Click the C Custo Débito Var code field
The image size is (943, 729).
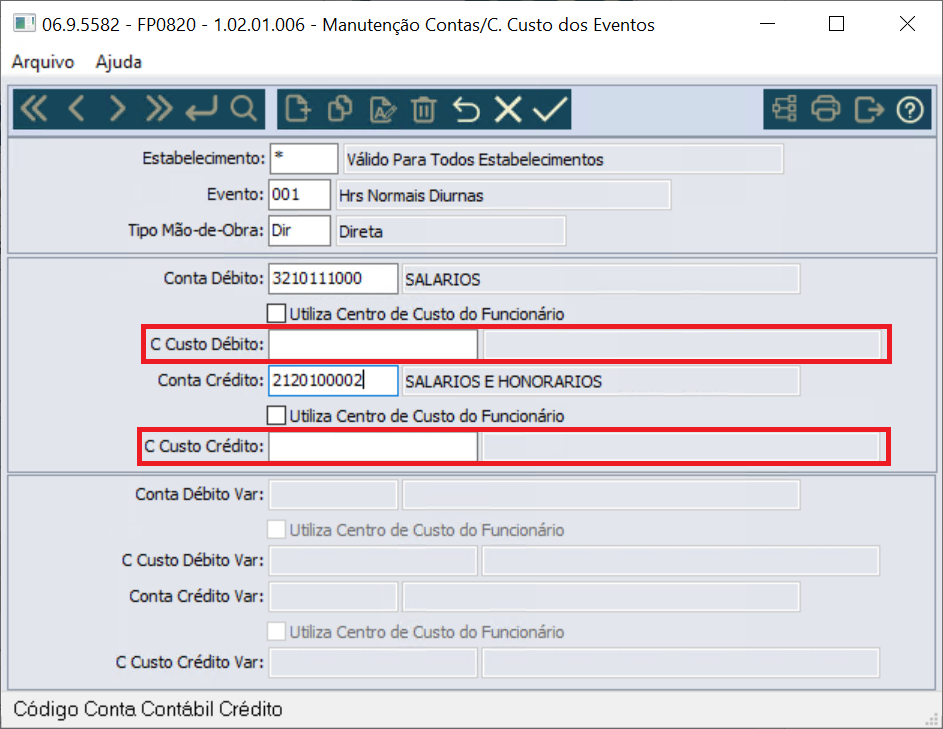(x=373, y=561)
